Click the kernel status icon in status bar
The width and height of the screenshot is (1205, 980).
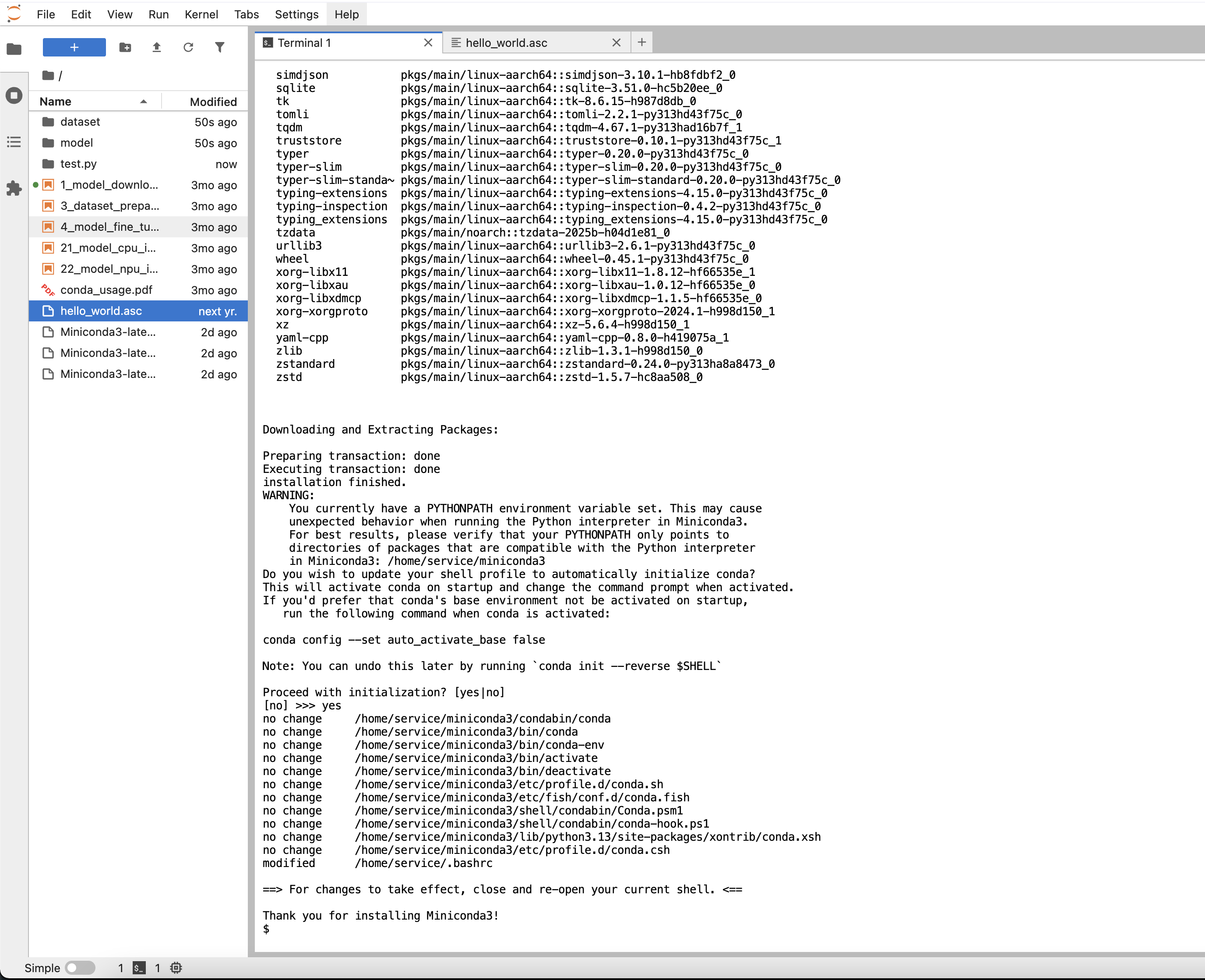tap(176, 968)
